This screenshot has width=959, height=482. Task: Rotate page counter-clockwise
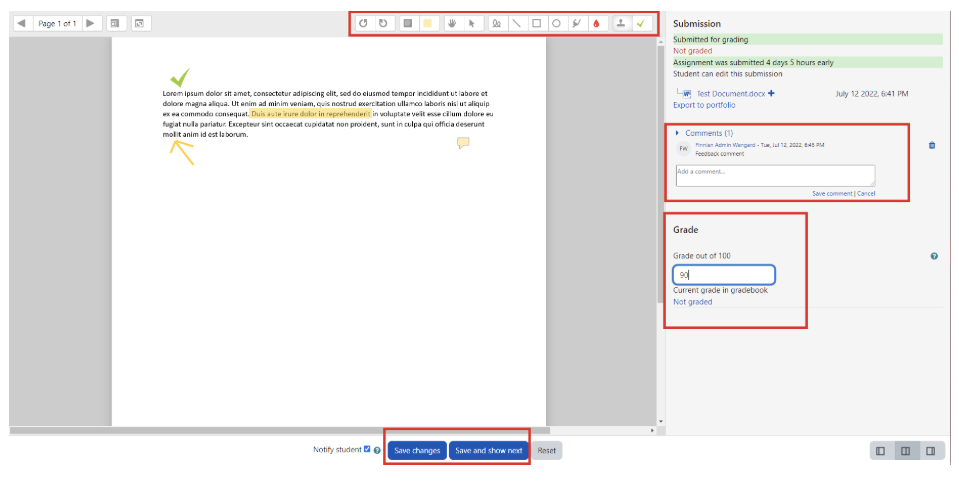pyautogui.click(x=363, y=22)
